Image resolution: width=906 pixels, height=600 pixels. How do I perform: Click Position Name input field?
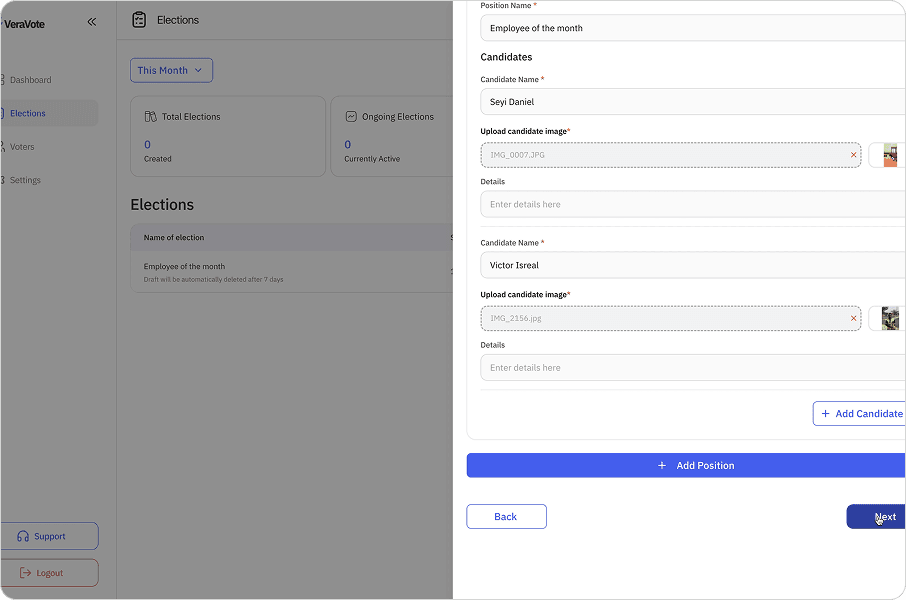tap(690, 28)
